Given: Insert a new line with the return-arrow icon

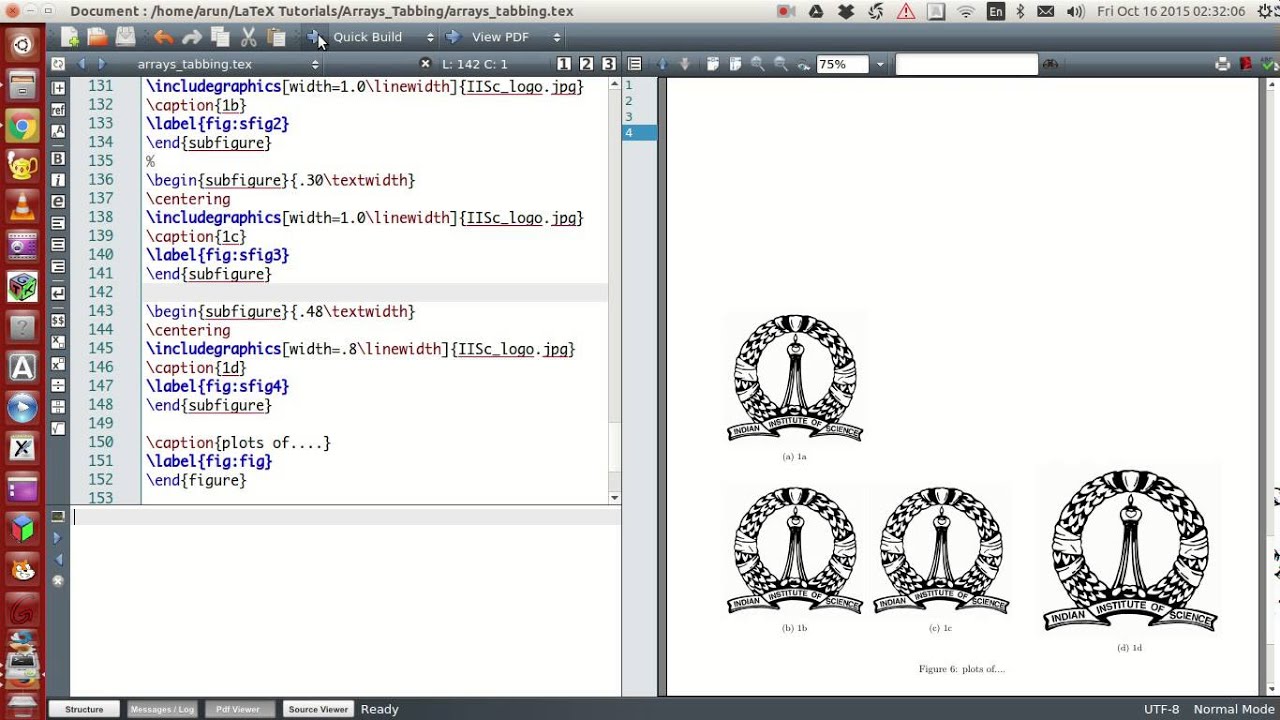Looking at the screenshot, I should click(58, 293).
